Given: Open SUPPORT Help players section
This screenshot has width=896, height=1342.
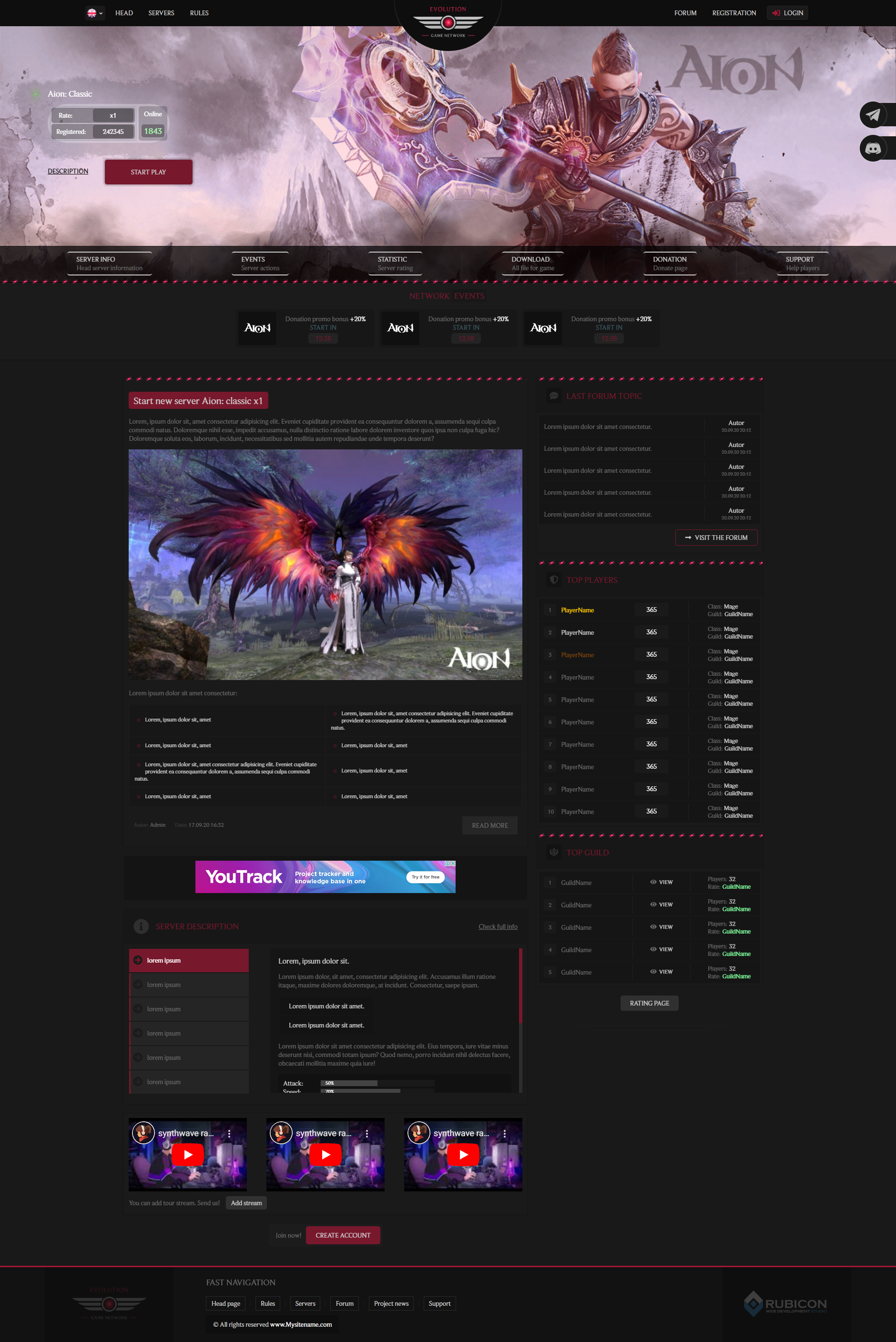Looking at the screenshot, I should [x=802, y=264].
